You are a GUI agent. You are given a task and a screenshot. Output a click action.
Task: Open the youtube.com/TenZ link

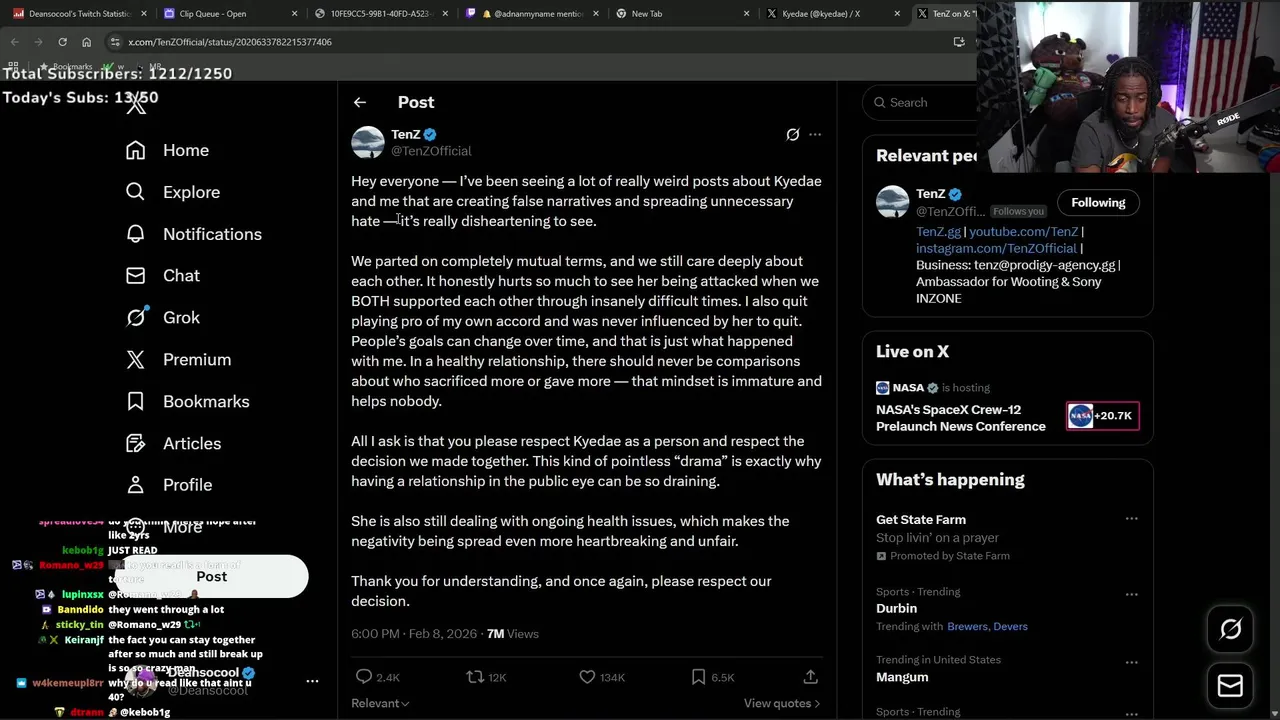(x=1023, y=231)
